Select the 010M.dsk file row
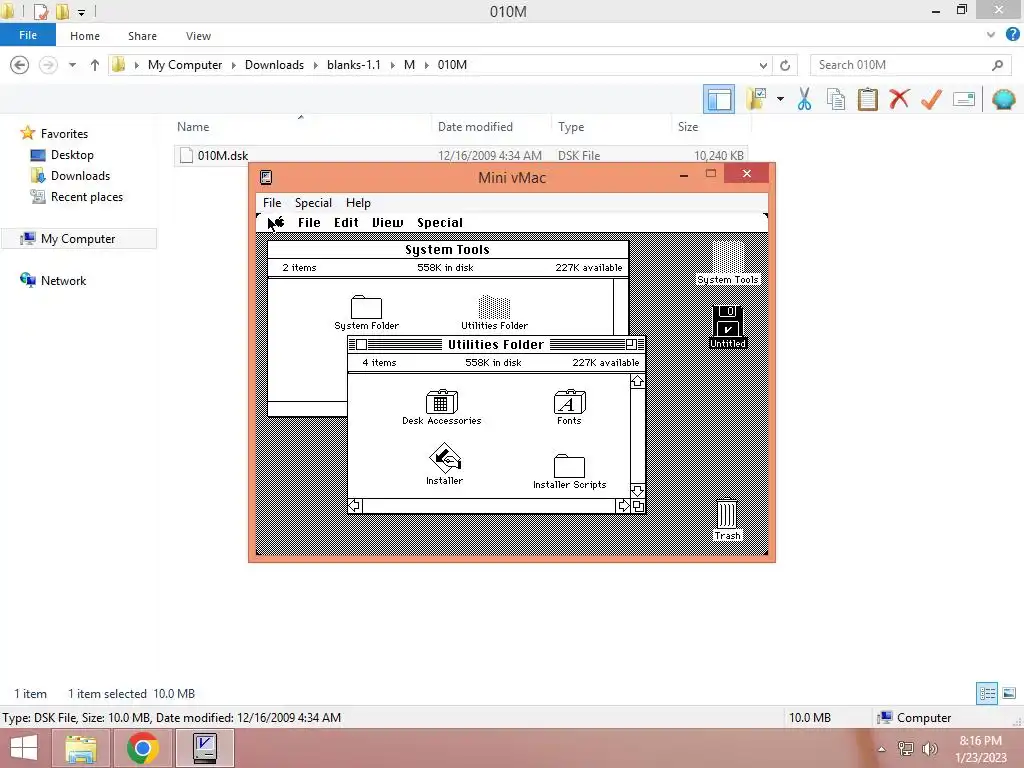This screenshot has height=768, width=1024. pyautogui.click(x=461, y=155)
